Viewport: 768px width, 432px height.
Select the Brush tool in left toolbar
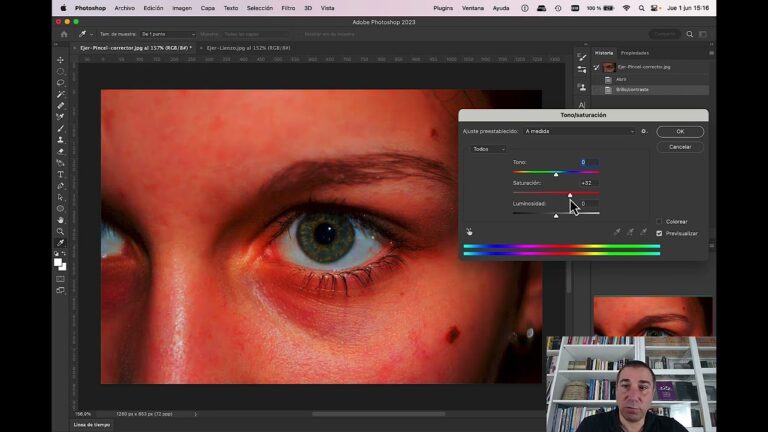click(x=60, y=128)
